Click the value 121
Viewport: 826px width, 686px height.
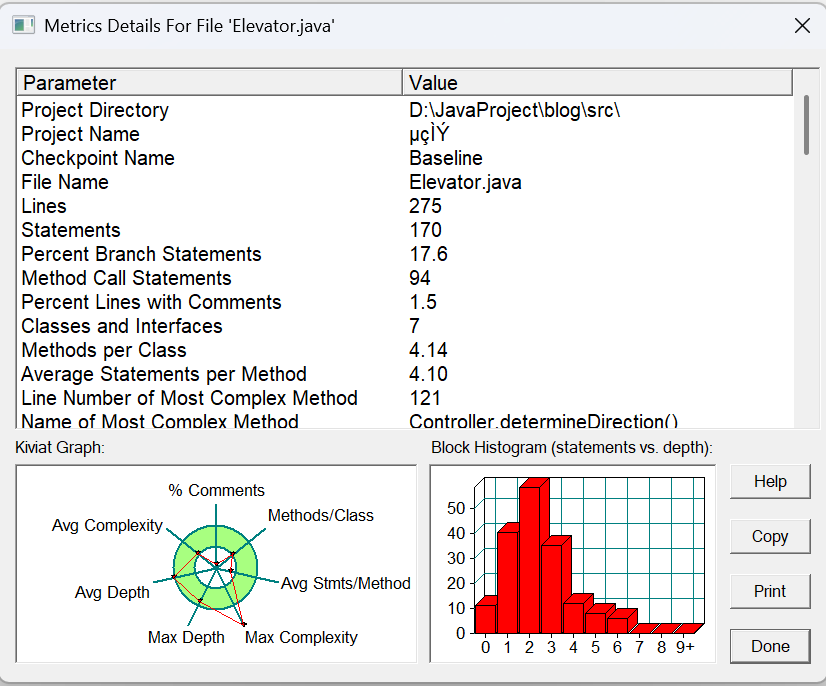click(x=425, y=398)
